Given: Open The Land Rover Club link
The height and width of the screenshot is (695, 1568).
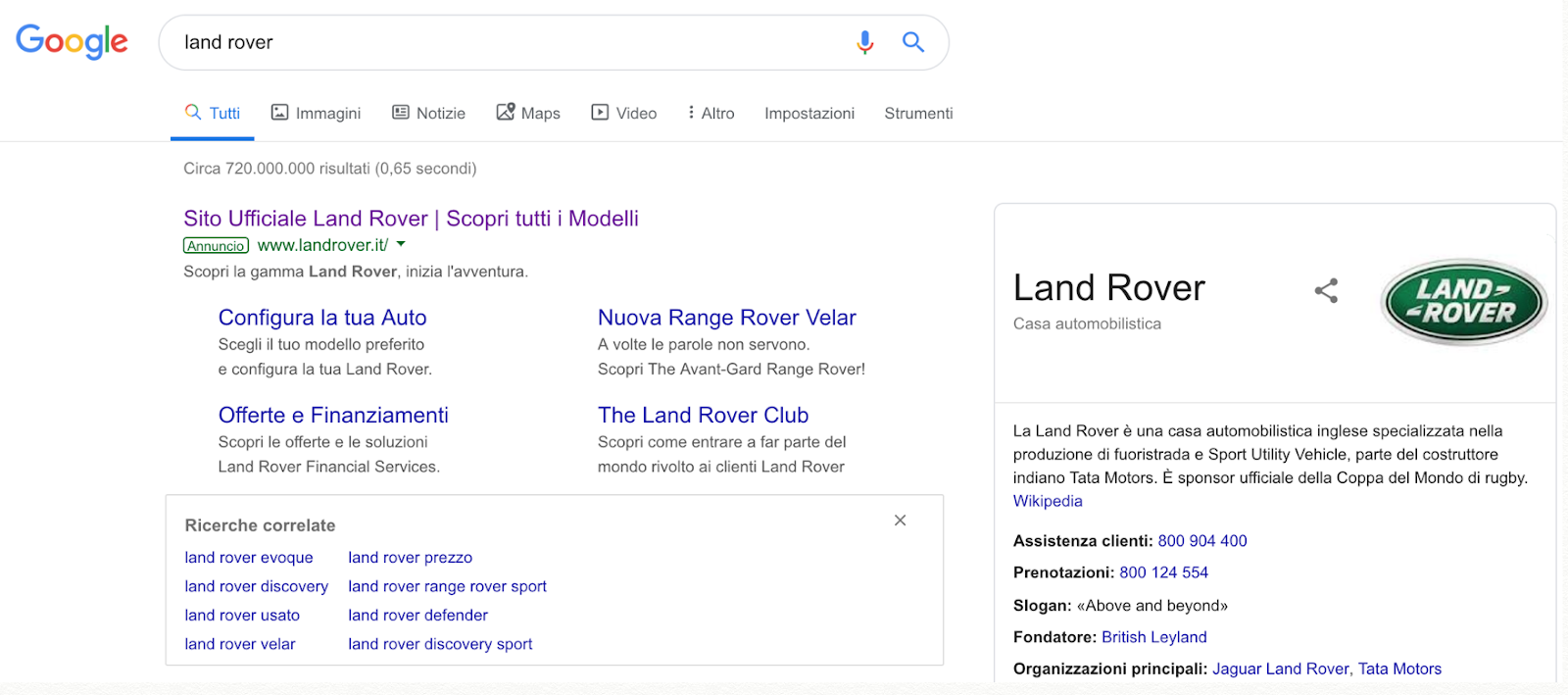Looking at the screenshot, I should [703, 416].
